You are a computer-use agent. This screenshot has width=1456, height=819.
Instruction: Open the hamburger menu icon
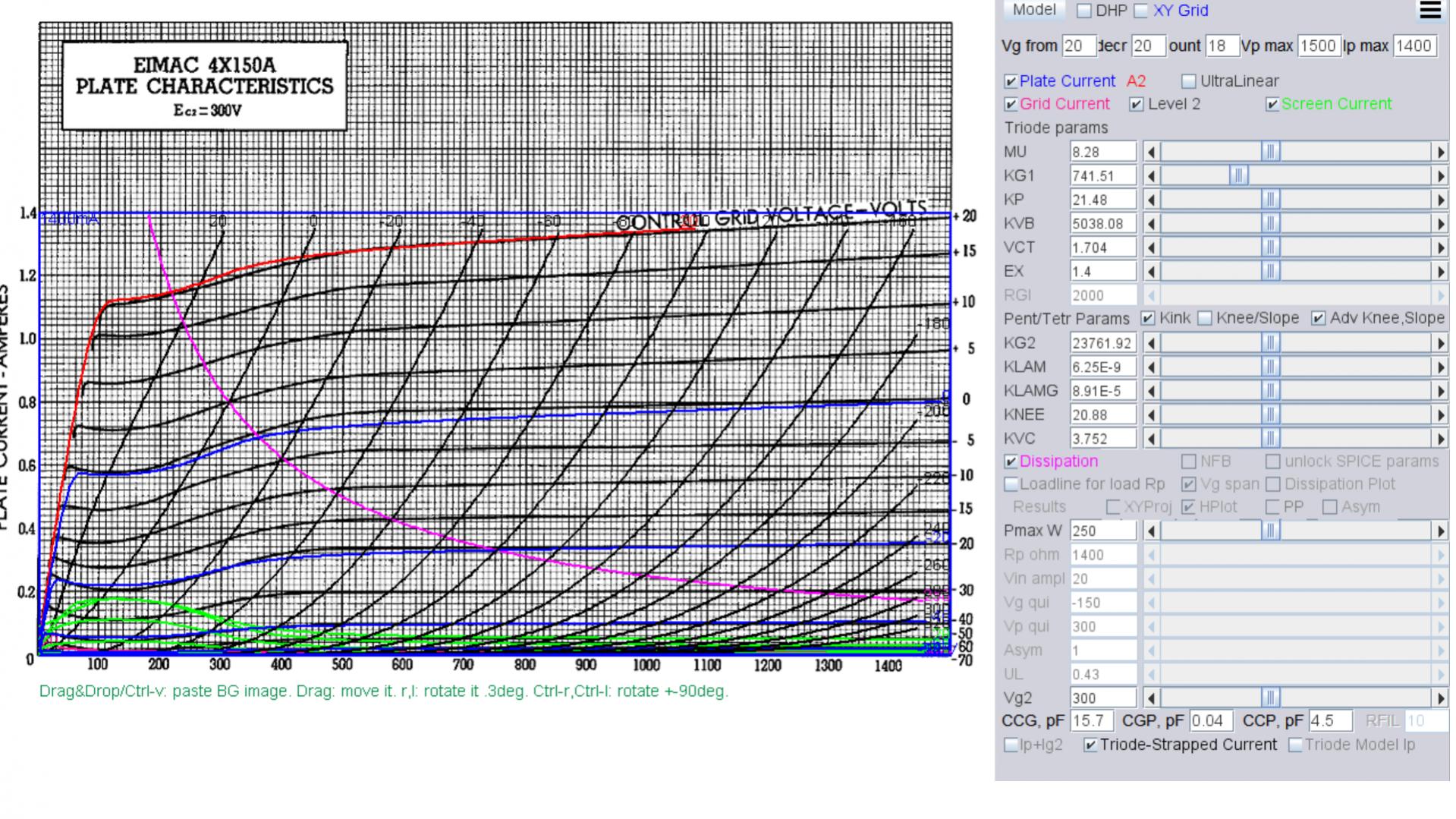point(1429,10)
